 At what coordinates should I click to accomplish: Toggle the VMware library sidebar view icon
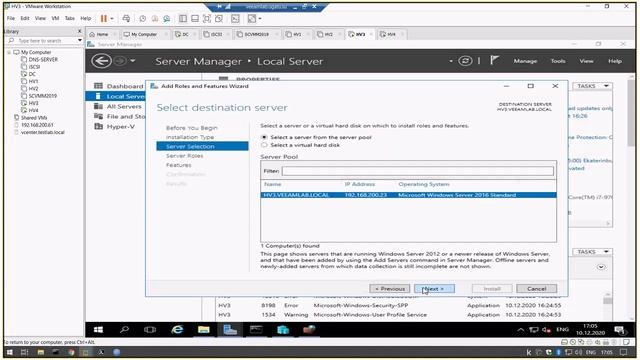click(x=183, y=18)
